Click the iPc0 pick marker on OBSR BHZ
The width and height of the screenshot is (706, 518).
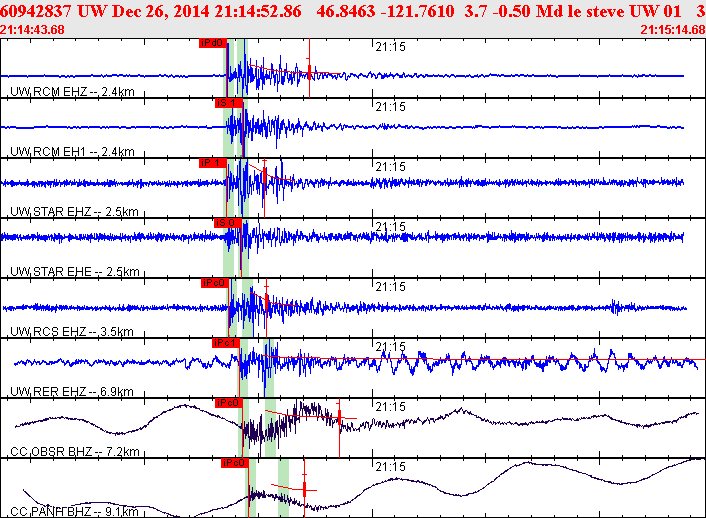[229, 403]
